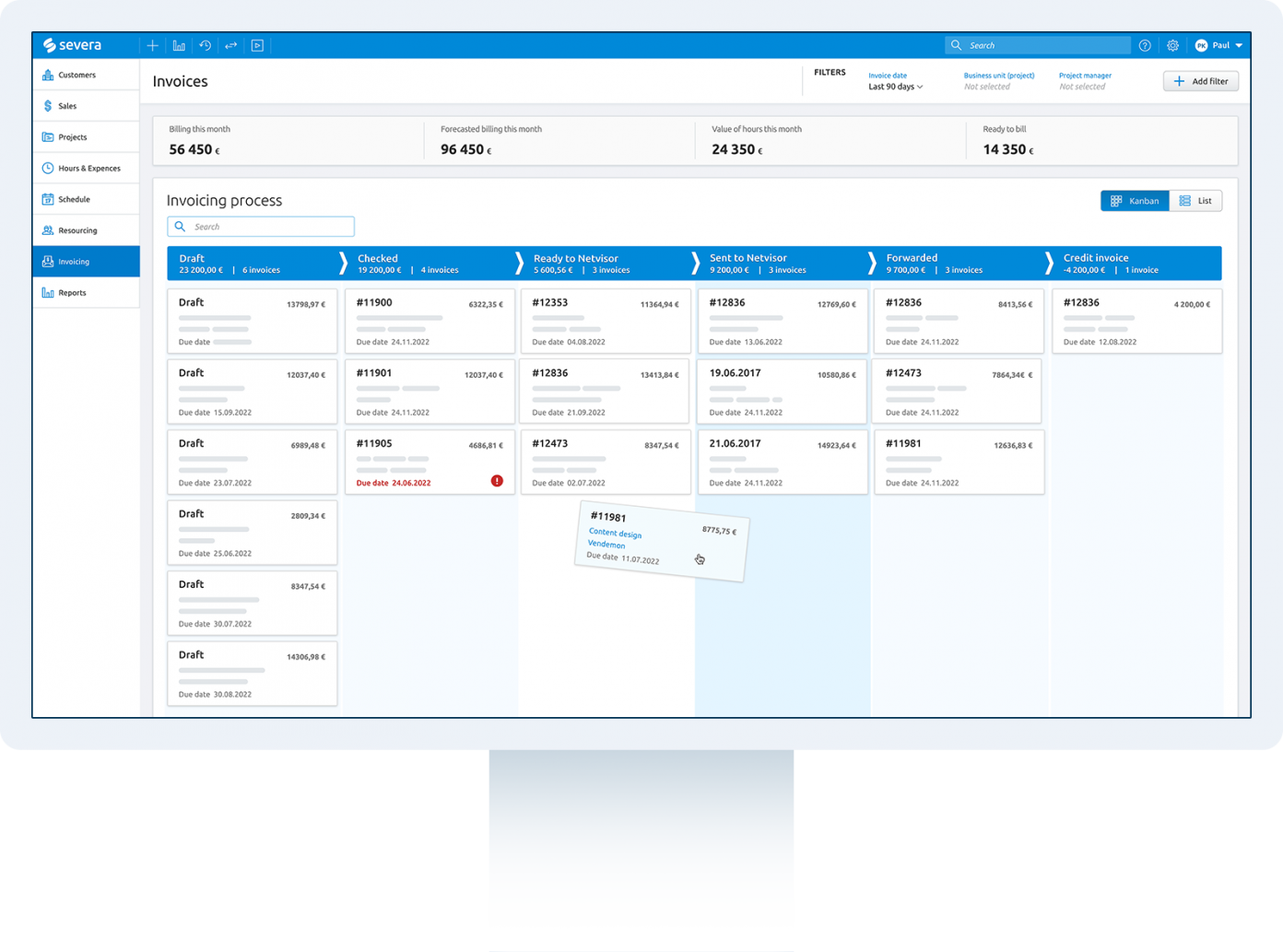This screenshot has width=1283, height=952.
Task: Open the Vendemon link on card #11981
Action: pyautogui.click(x=606, y=545)
